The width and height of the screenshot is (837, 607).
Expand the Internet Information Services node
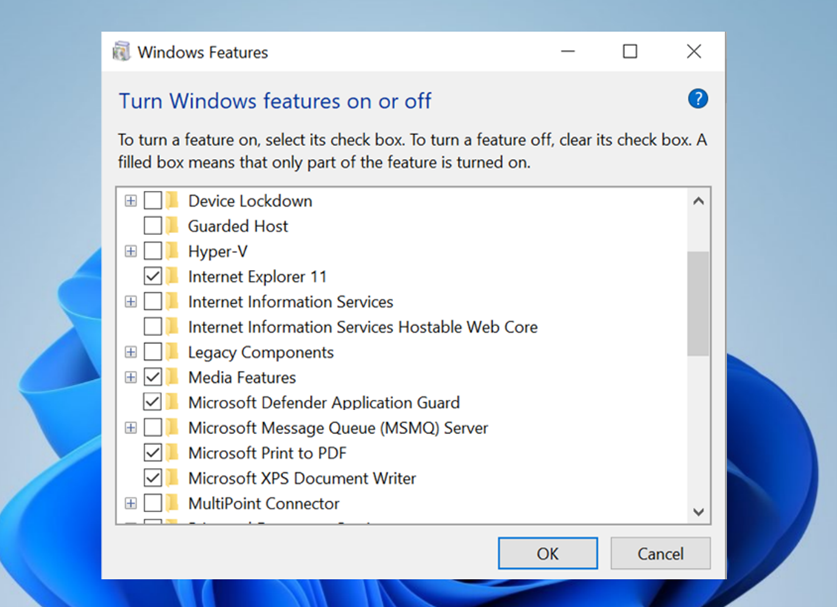[x=131, y=302]
